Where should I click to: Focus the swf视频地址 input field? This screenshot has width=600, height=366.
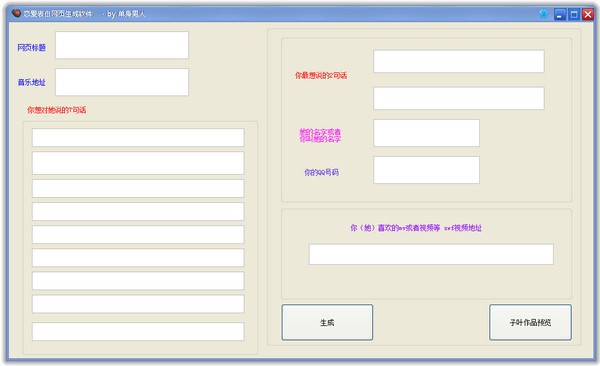click(431, 254)
